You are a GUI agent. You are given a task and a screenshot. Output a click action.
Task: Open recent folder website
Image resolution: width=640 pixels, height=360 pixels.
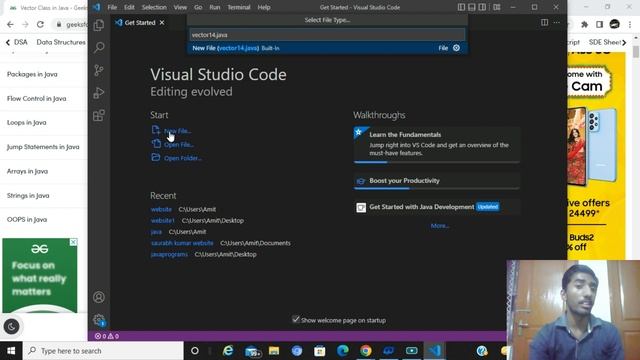[x=161, y=209]
